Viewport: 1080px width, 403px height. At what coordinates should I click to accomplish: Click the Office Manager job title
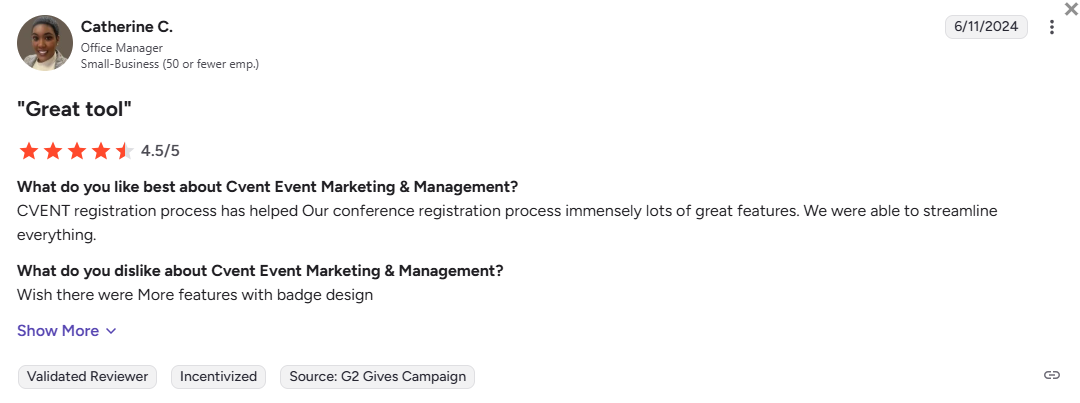(x=121, y=48)
